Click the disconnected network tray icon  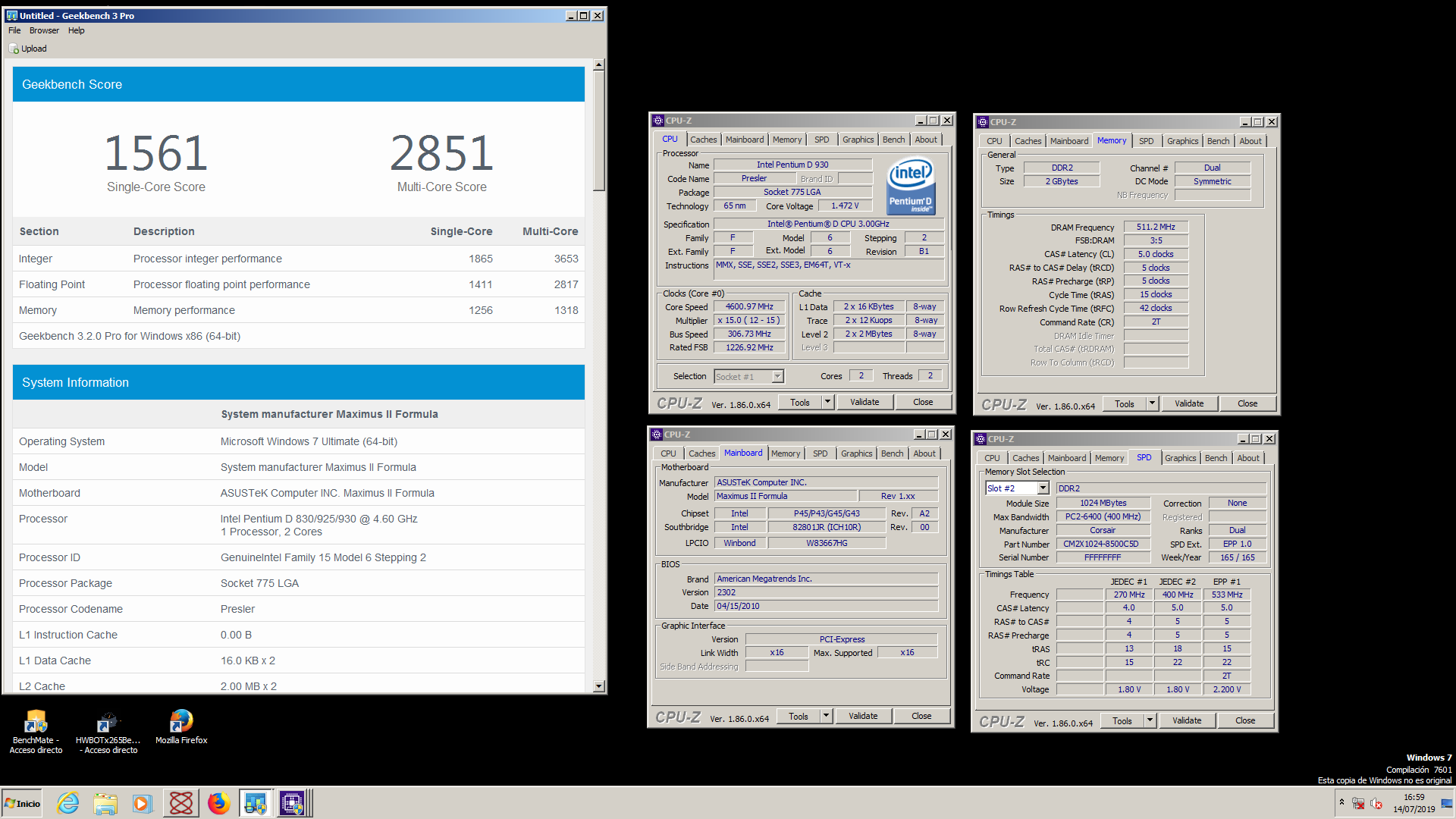1358,803
